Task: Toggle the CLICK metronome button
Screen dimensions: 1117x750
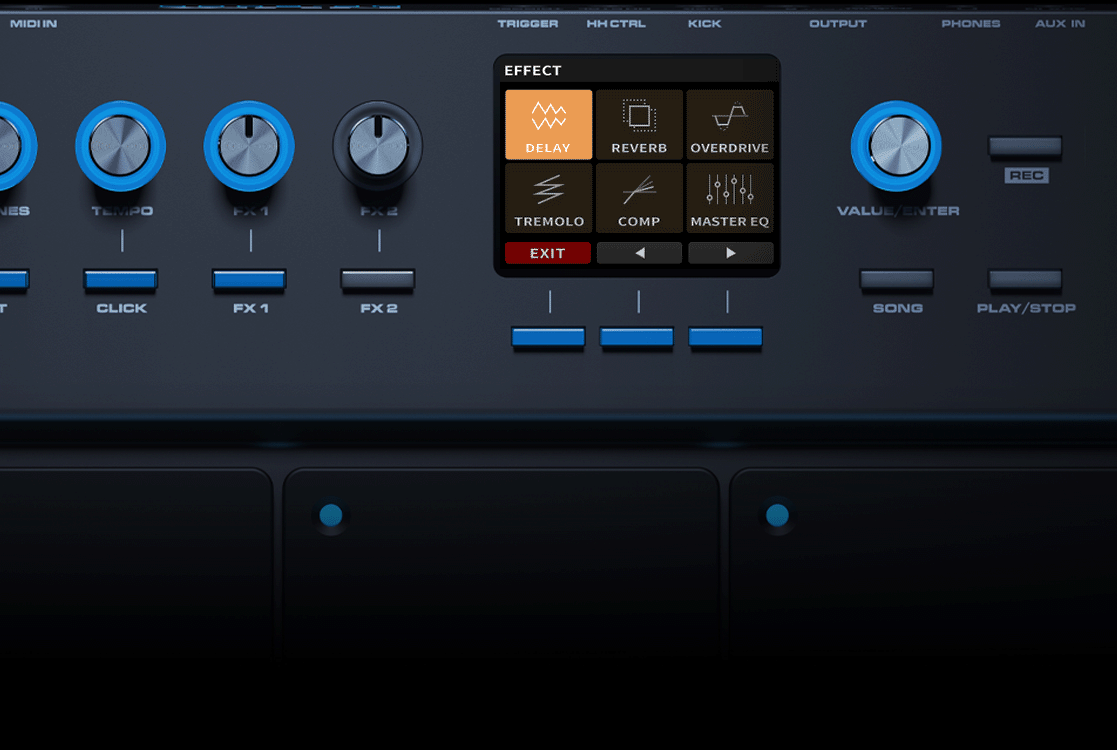Action: [x=120, y=279]
